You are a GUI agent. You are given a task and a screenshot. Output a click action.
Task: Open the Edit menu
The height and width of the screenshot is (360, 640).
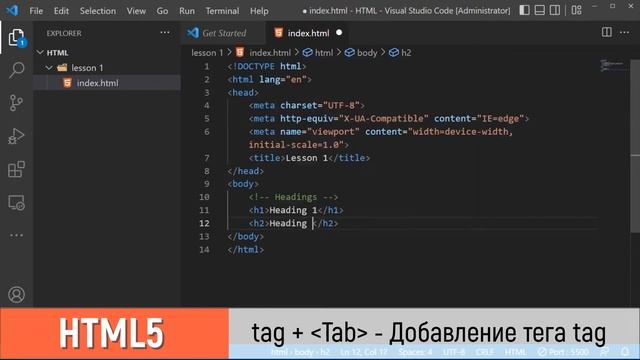(61, 11)
